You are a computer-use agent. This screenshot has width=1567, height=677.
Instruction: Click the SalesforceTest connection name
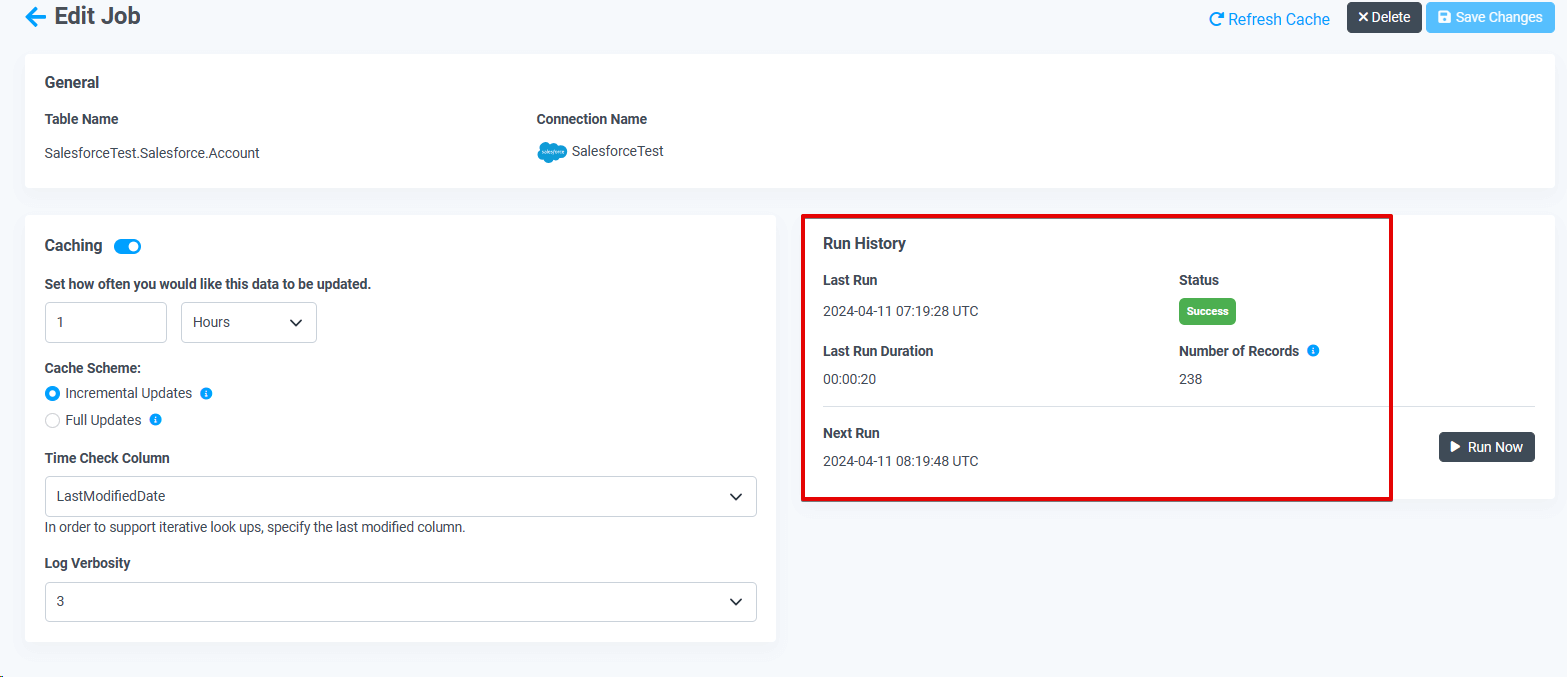[617, 151]
